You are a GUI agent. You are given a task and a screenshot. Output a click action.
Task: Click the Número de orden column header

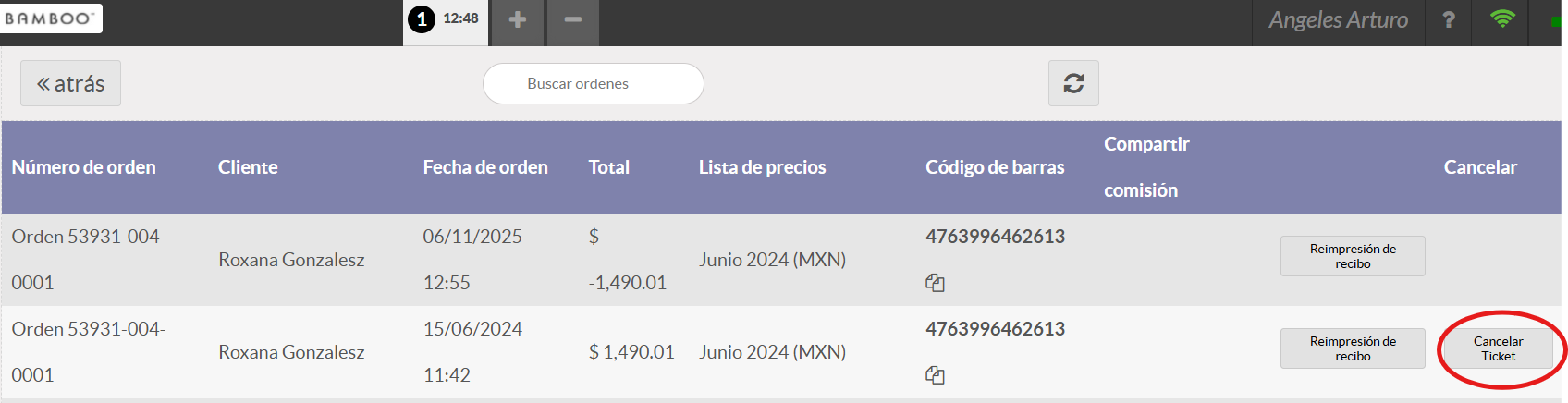pos(83,167)
